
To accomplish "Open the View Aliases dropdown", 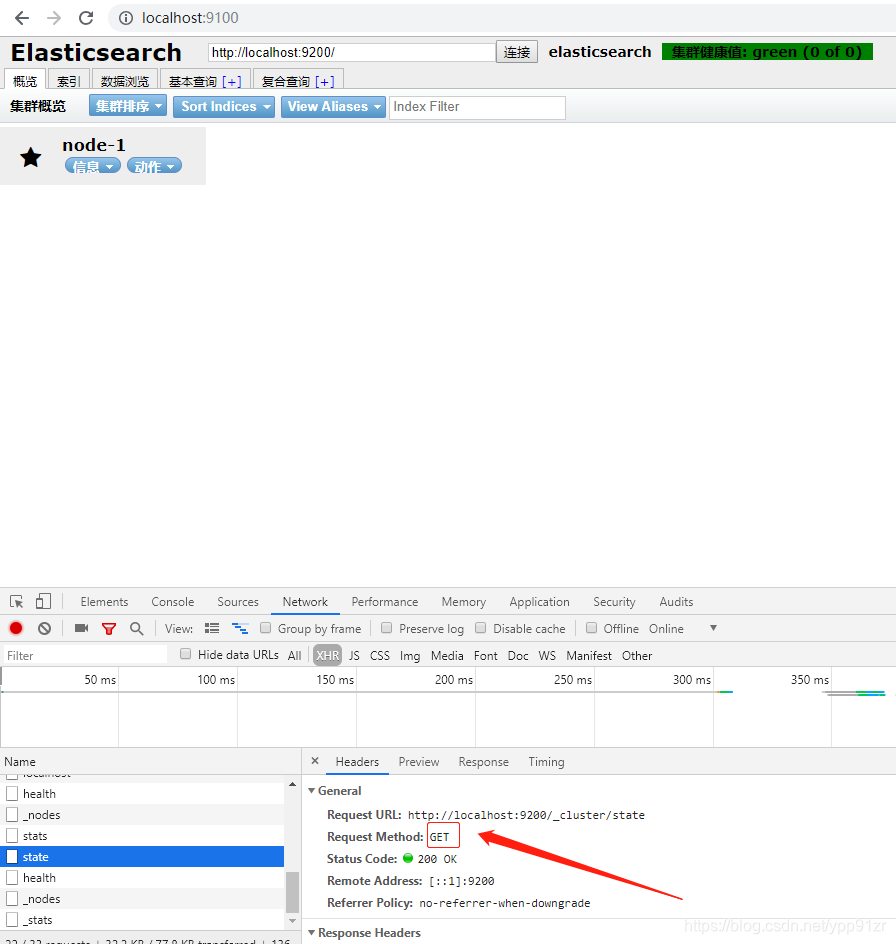I will (x=333, y=107).
